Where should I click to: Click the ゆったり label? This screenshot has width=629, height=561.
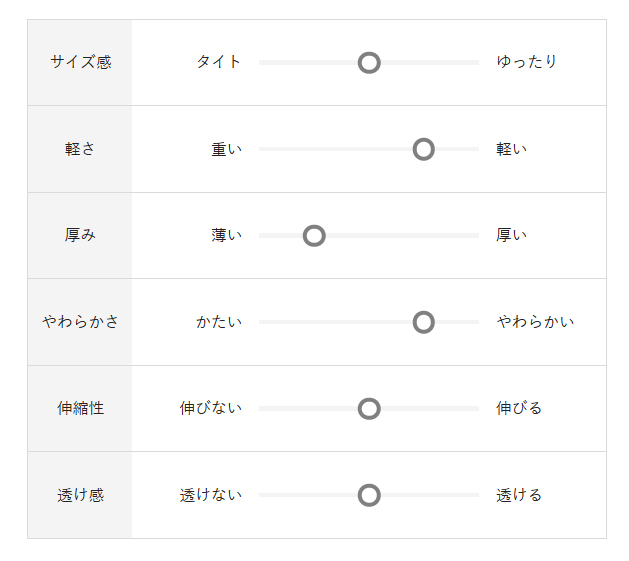click(x=527, y=62)
